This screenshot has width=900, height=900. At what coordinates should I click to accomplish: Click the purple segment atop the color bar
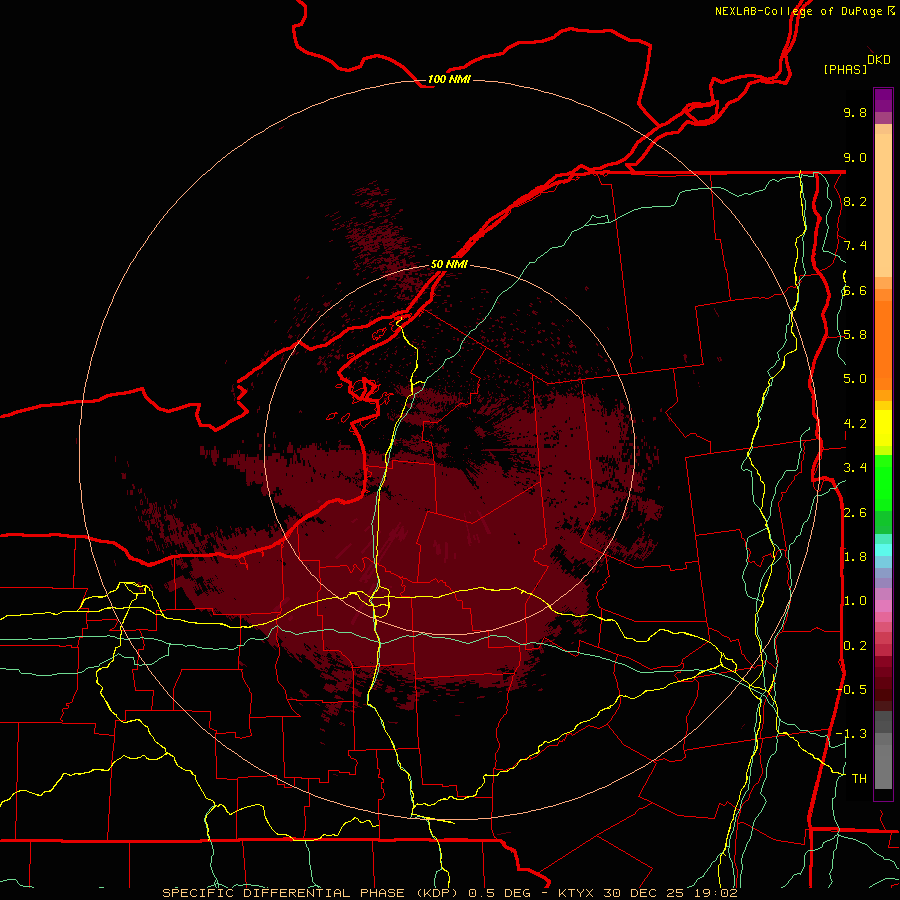point(883,101)
